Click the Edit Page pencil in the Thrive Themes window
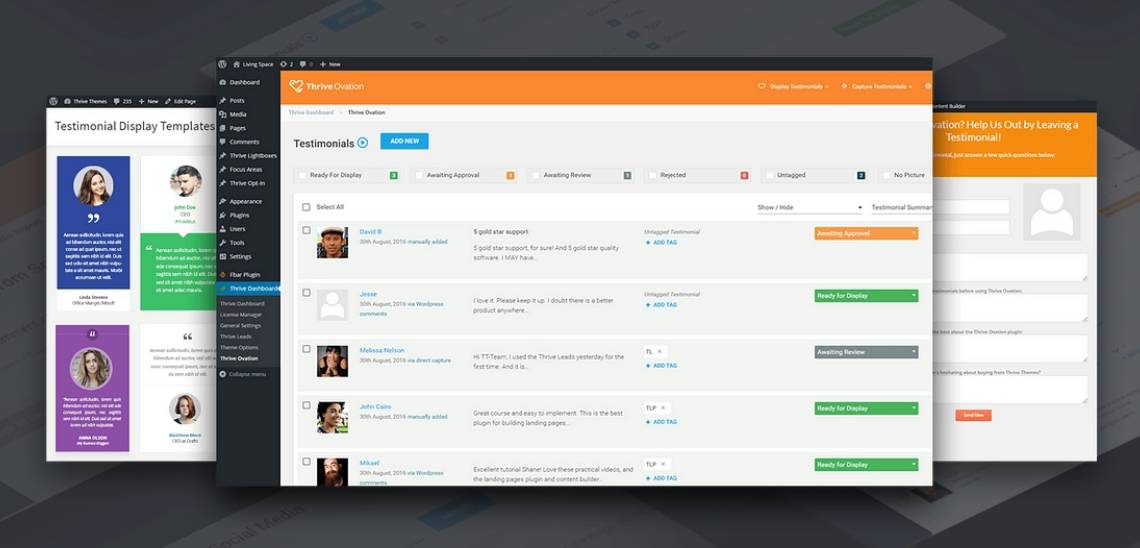Screen dimensions: 1140x548 pos(168,101)
